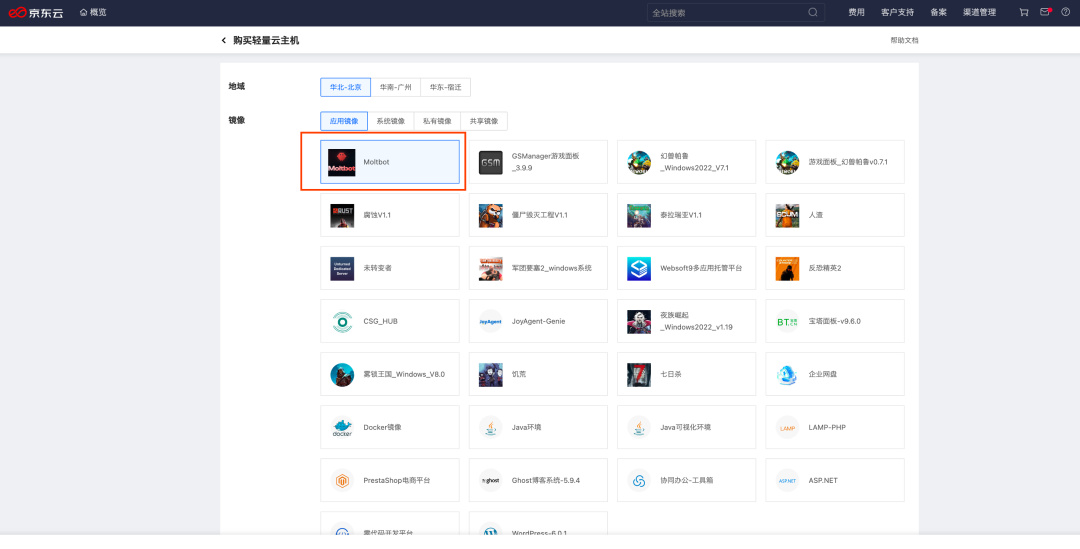Switch to the 私有镜像 tab

point(437,121)
